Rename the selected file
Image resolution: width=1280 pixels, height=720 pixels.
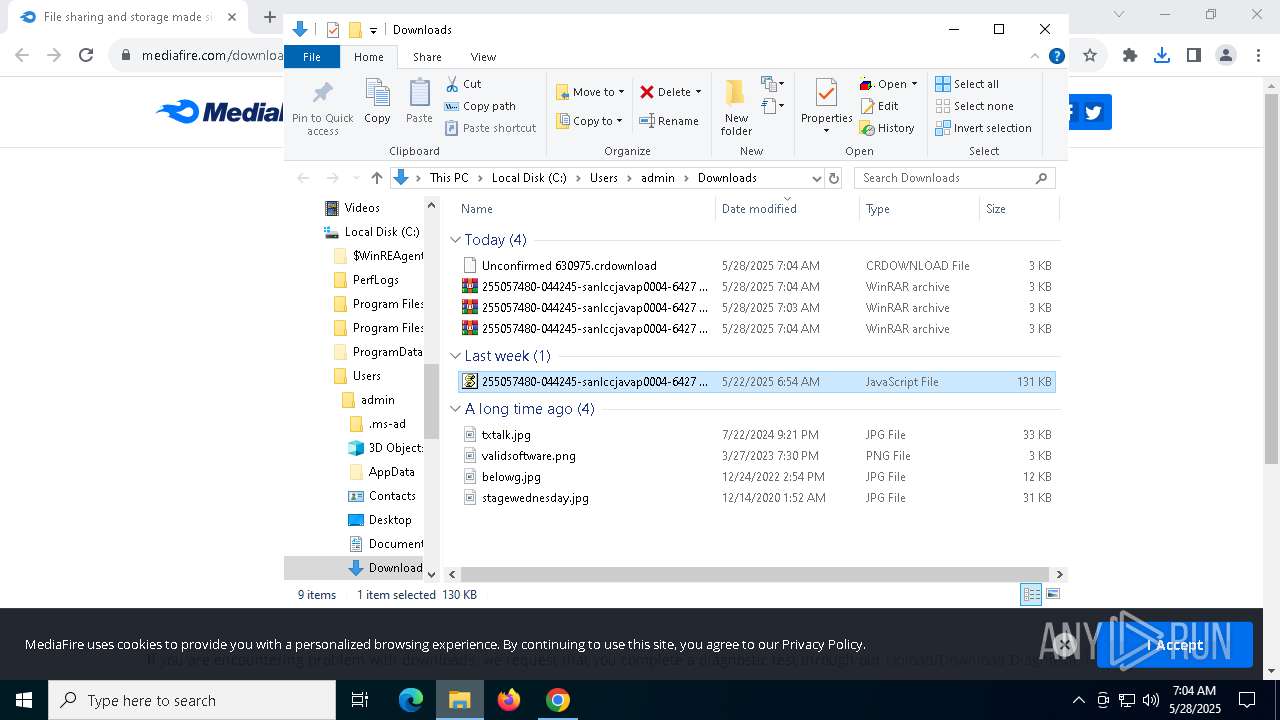coord(669,121)
